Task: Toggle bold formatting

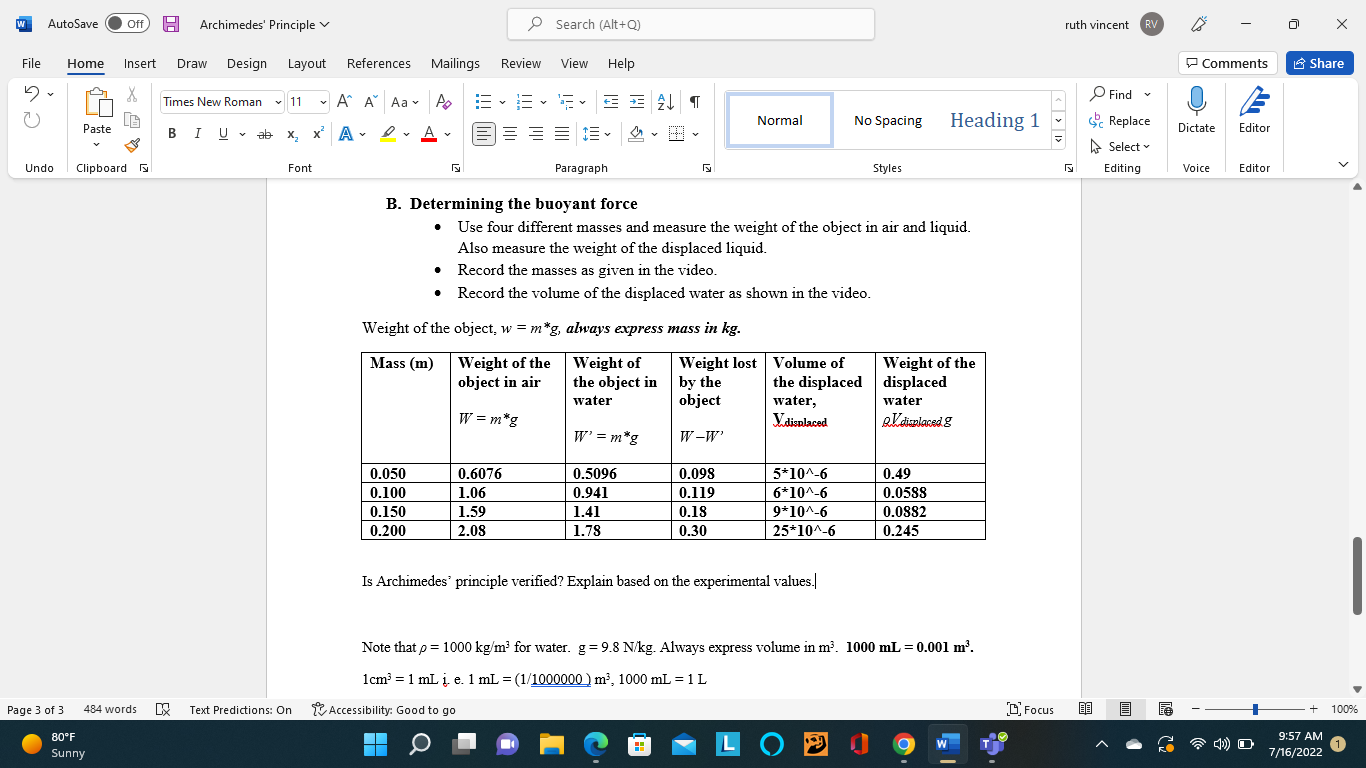Action: [172, 134]
